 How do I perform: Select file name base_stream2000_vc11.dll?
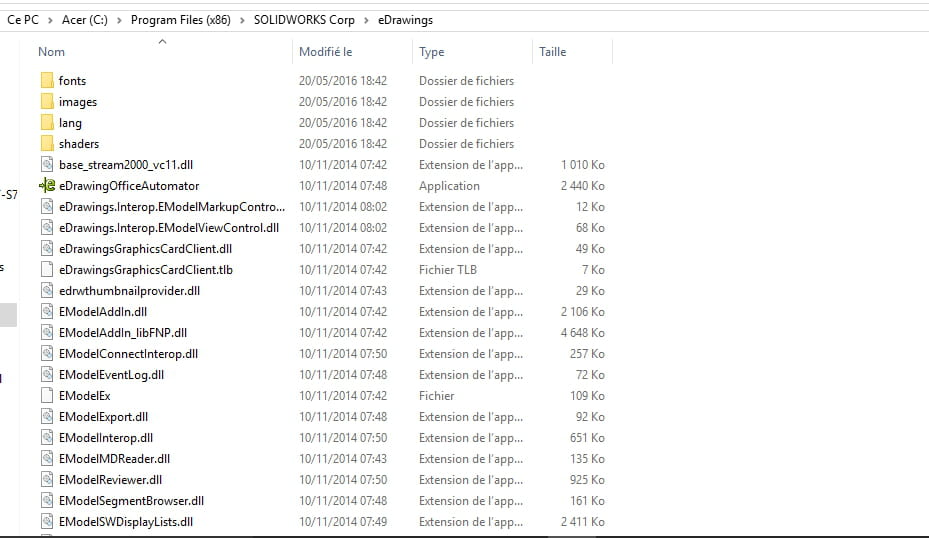(126, 165)
